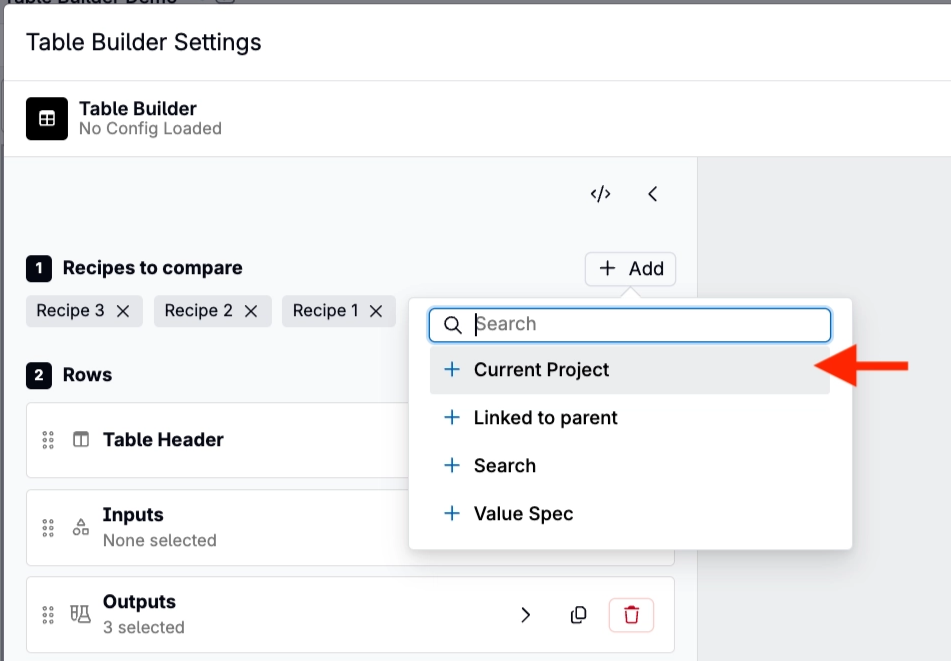This screenshot has width=951, height=661.
Task: Select the Value Spec option
Action: tap(630, 513)
